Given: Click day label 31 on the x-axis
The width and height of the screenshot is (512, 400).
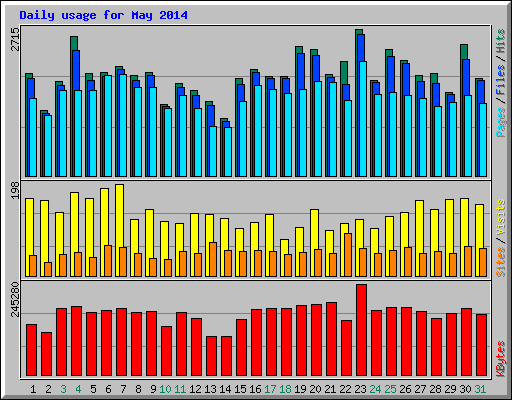Looking at the screenshot, I should click(x=480, y=389).
